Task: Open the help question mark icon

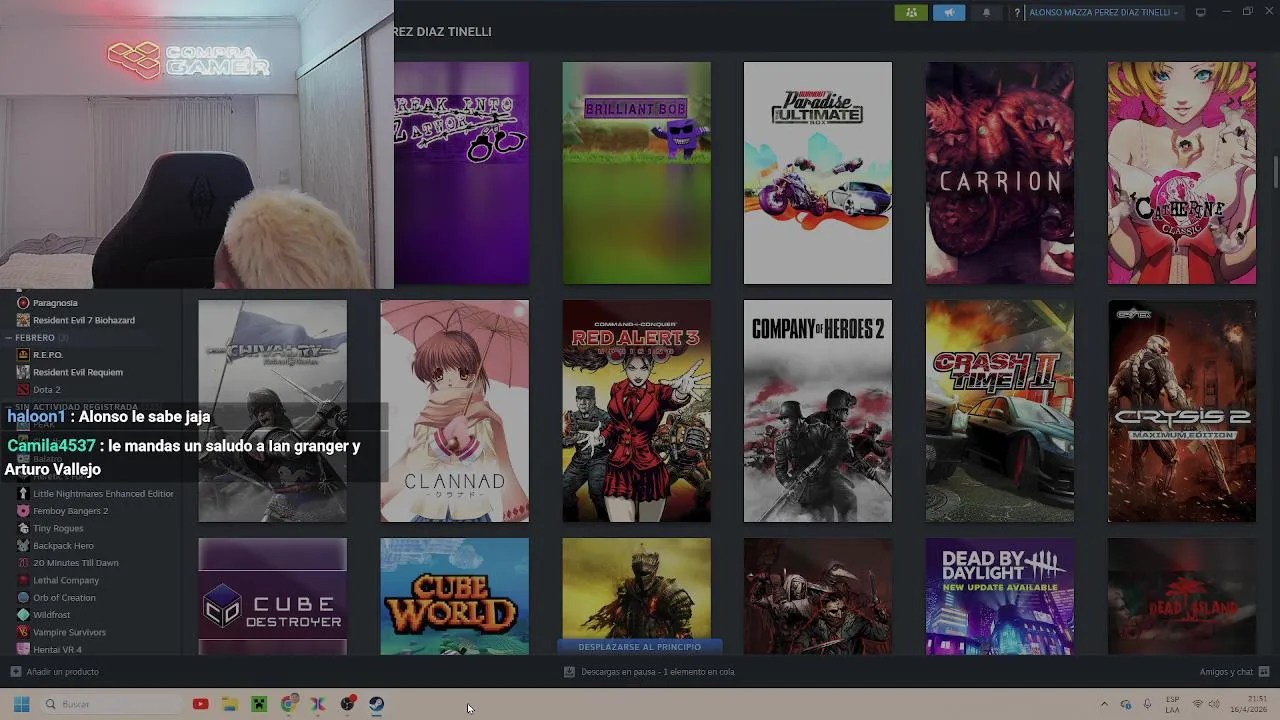Action: [x=1017, y=13]
